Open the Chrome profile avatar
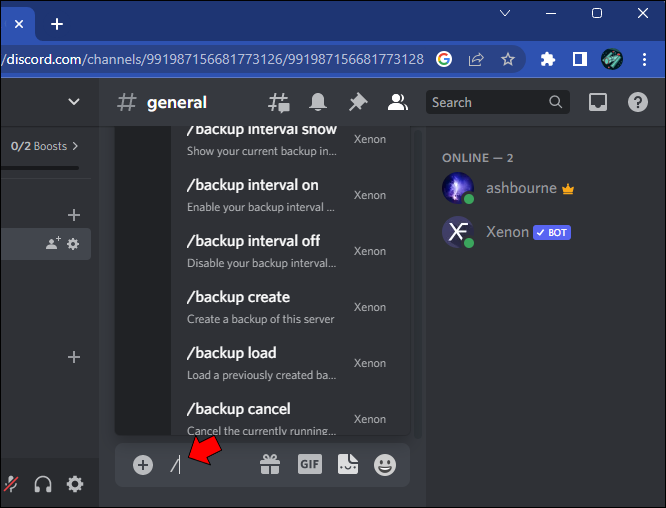Screen dimensions: 666x508 point(612,59)
